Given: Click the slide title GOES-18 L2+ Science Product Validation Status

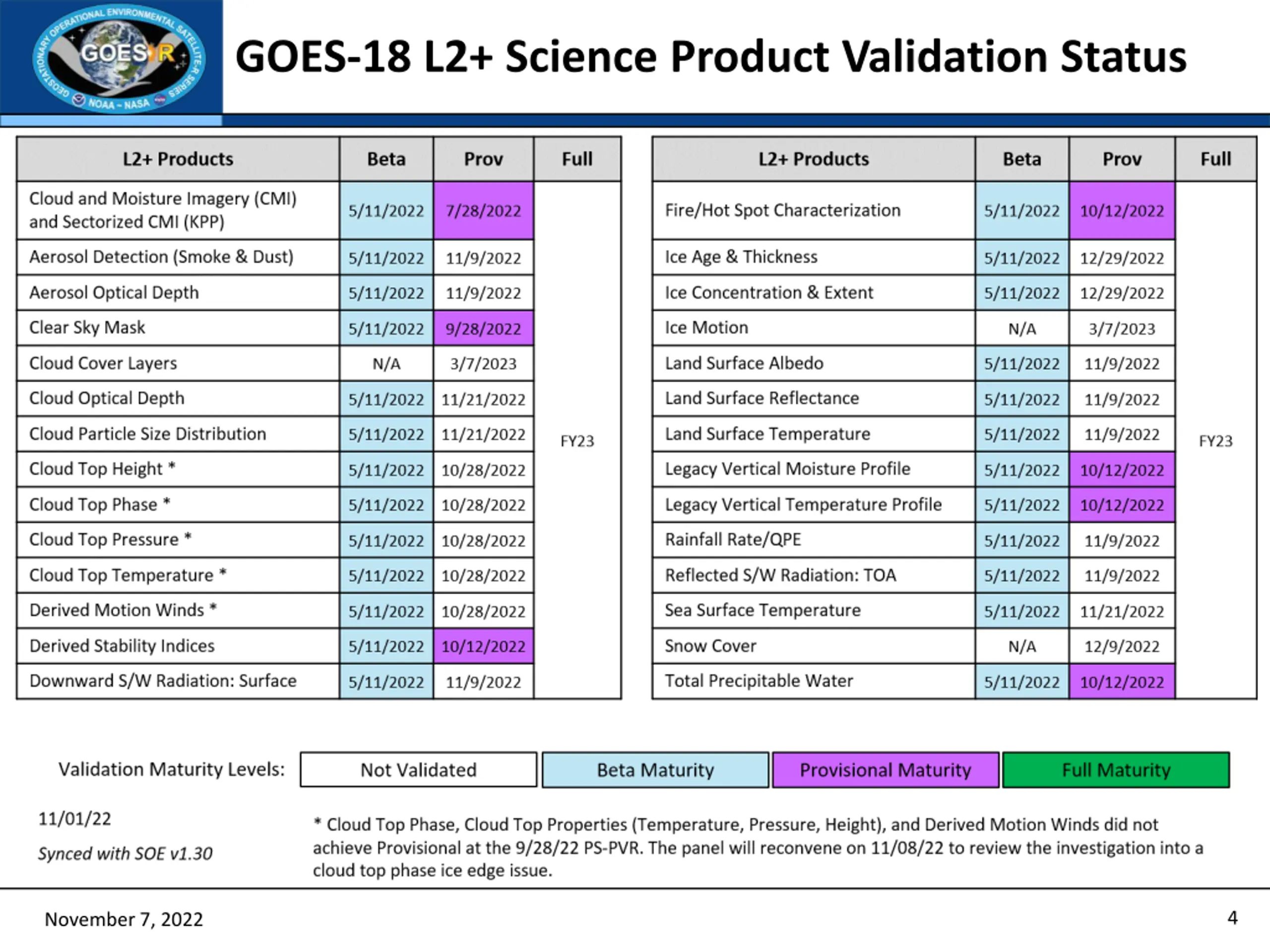Looking at the screenshot, I should pos(711,57).
